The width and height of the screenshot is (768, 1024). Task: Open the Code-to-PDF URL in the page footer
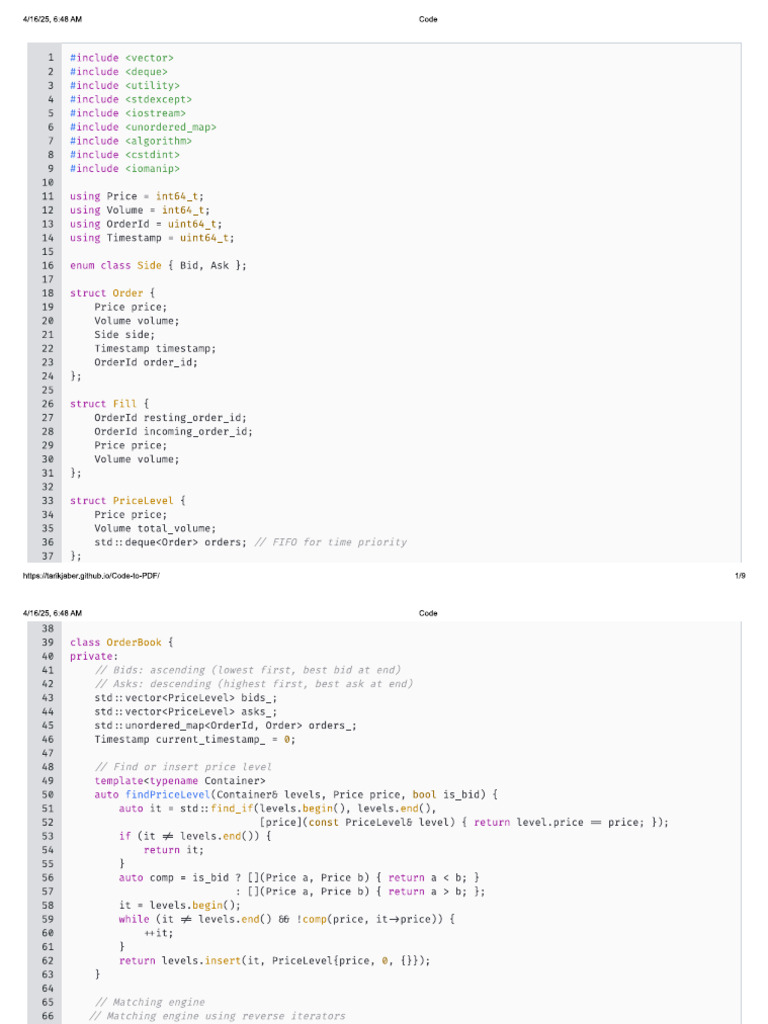click(90, 576)
